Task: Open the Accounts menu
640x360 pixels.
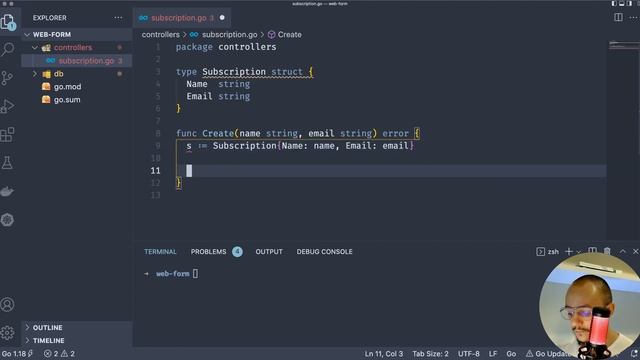Action: click(7, 304)
